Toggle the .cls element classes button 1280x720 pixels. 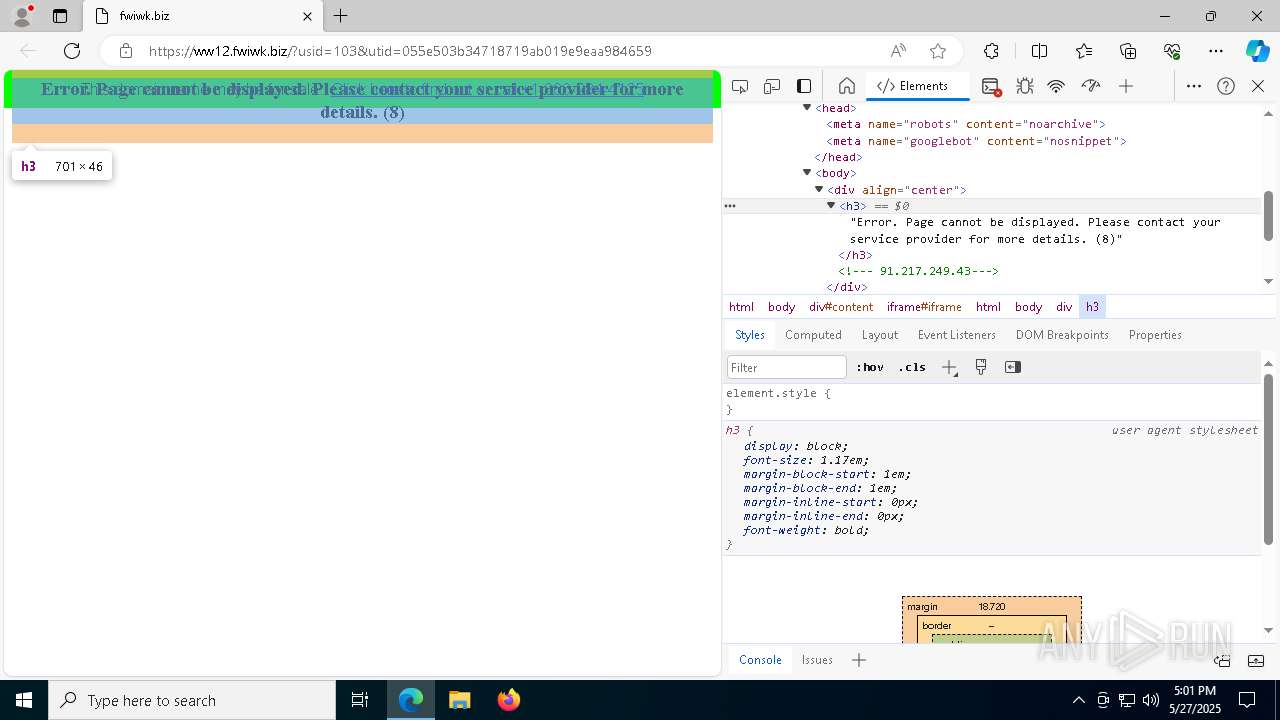(912, 367)
